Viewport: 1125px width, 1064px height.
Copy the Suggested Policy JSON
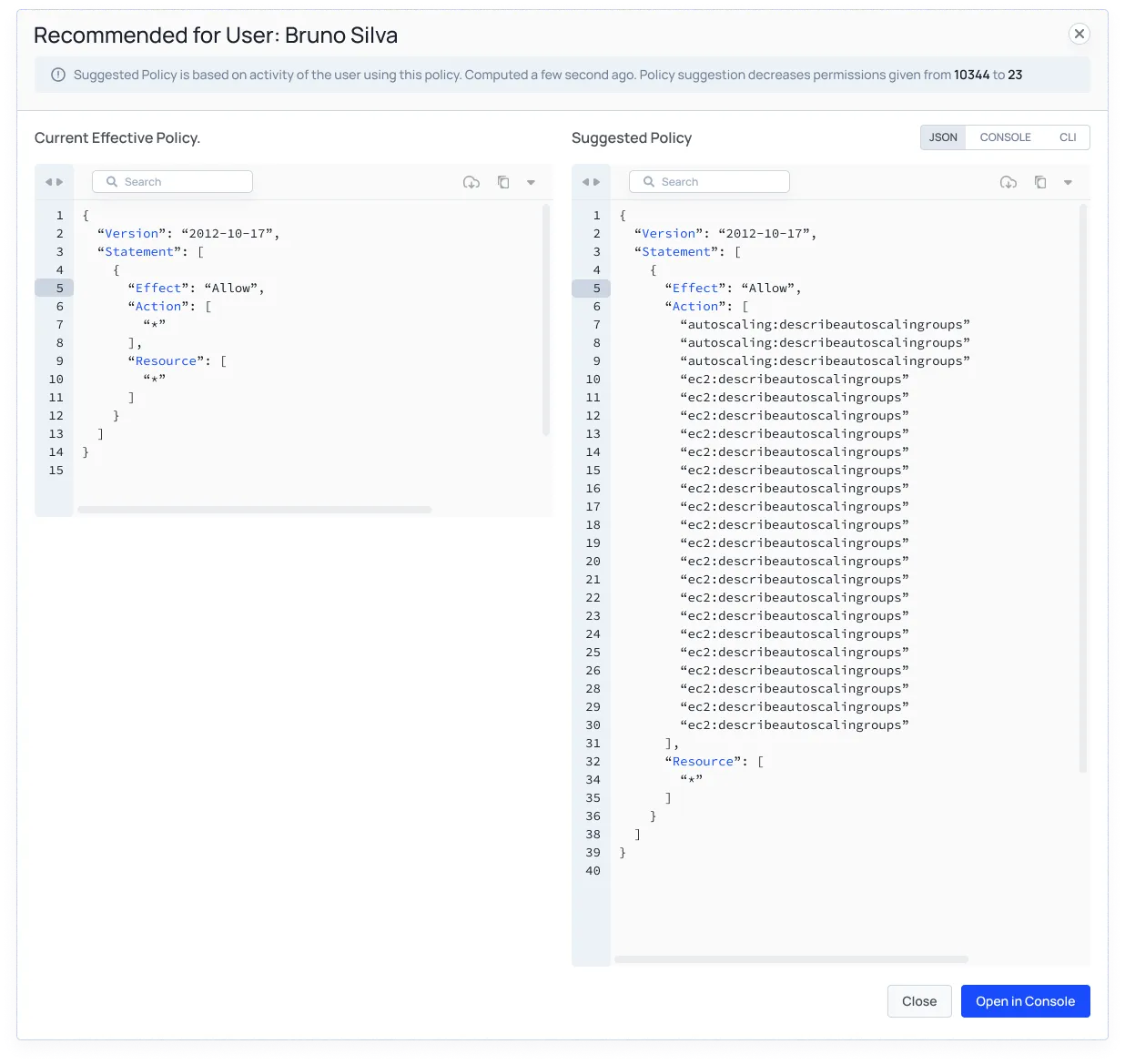(x=1040, y=182)
